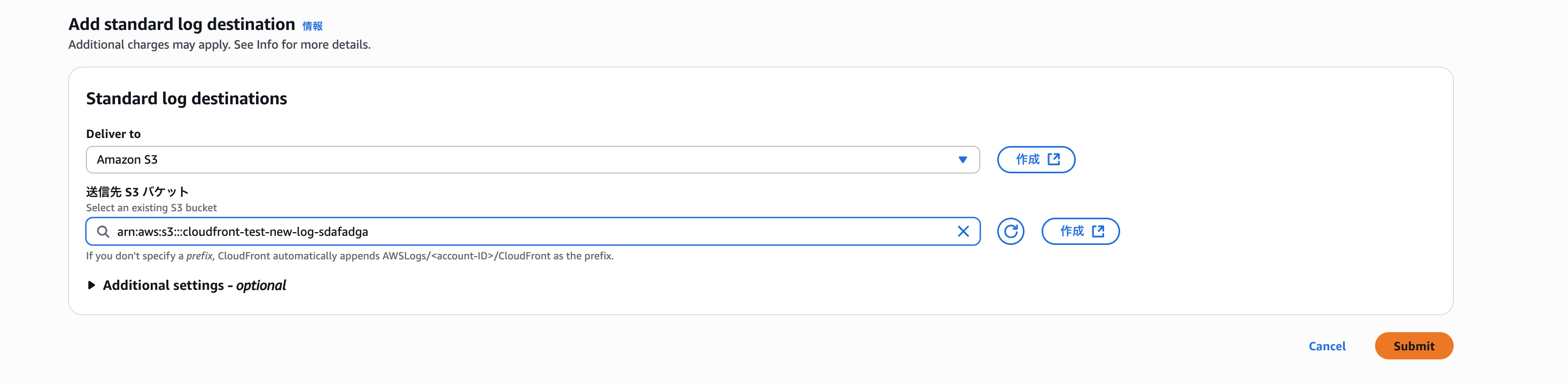Click the Deliver to dropdown arrow
The height and width of the screenshot is (384, 1568).
click(x=962, y=160)
